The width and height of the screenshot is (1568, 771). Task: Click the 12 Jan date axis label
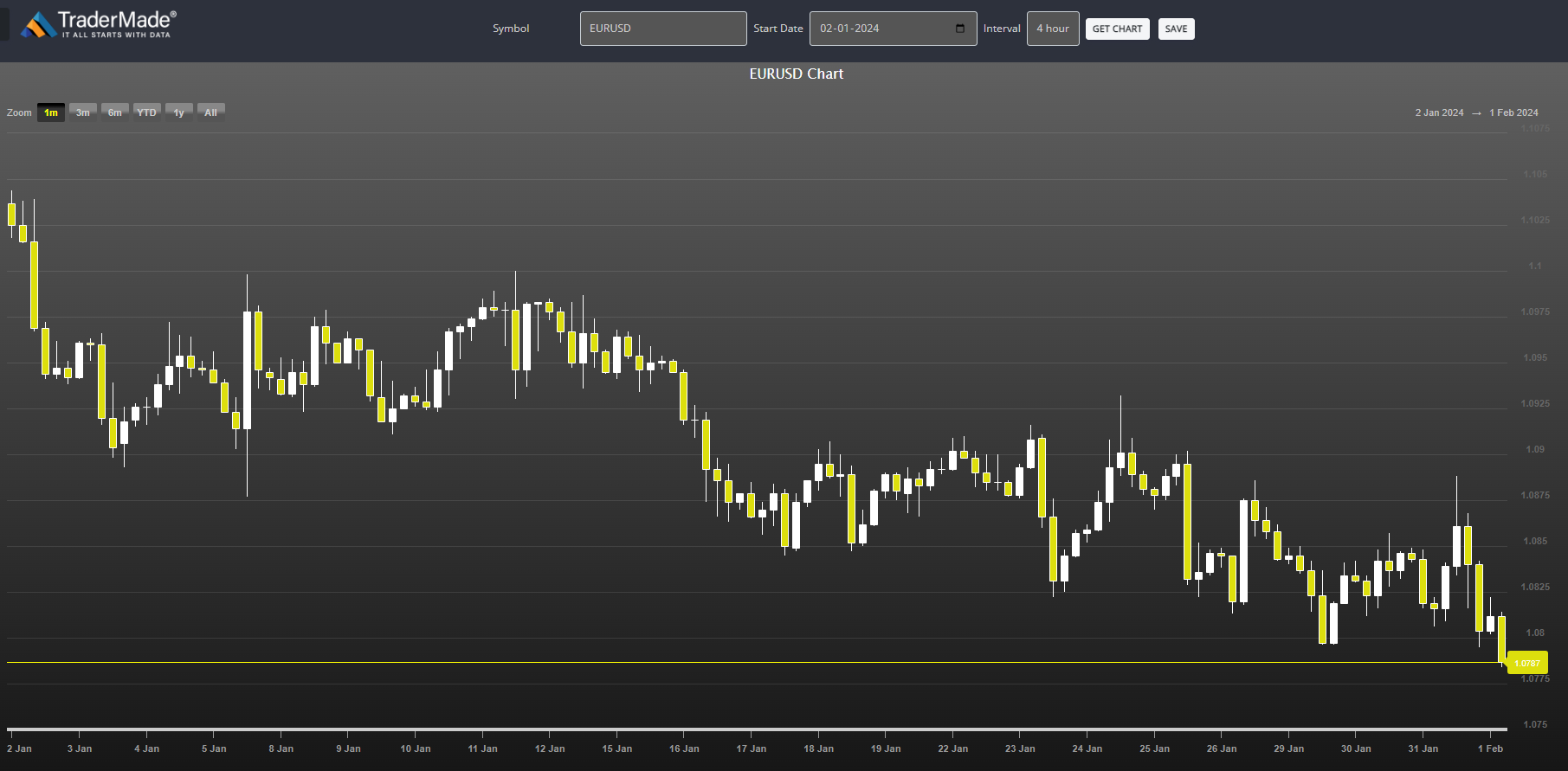coord(550,749)
